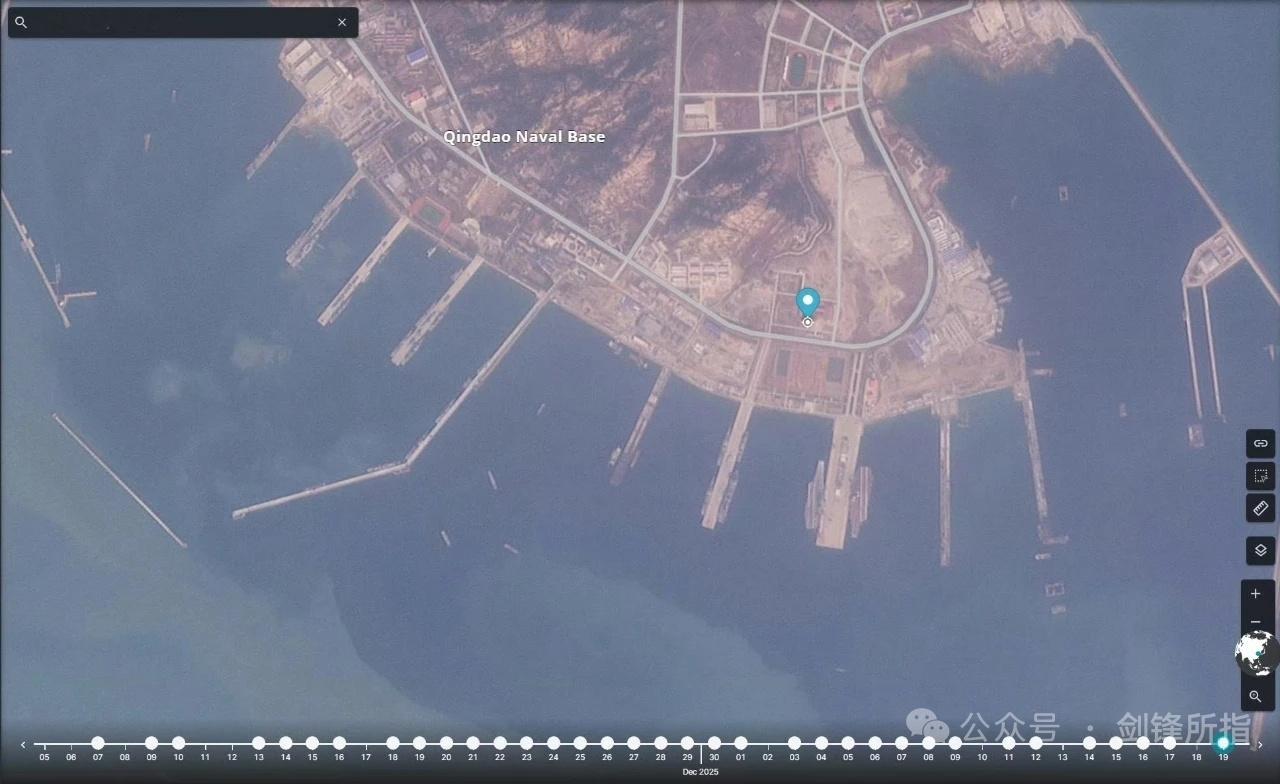Choose the 04 dot on the timeline
1280x784 pixels.
[821, 743]
